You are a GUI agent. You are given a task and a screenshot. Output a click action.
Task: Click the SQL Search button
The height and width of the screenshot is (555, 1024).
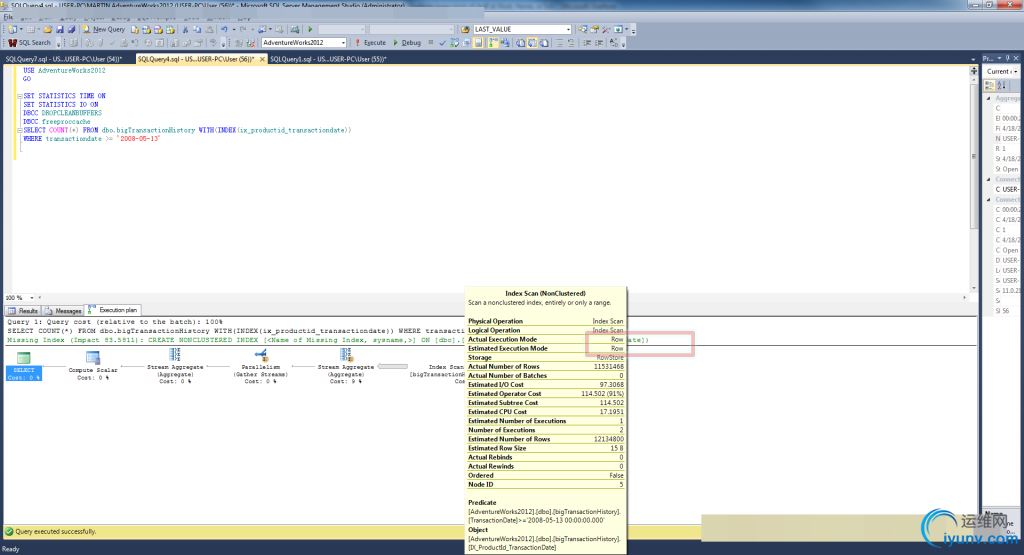pos(29,42)
